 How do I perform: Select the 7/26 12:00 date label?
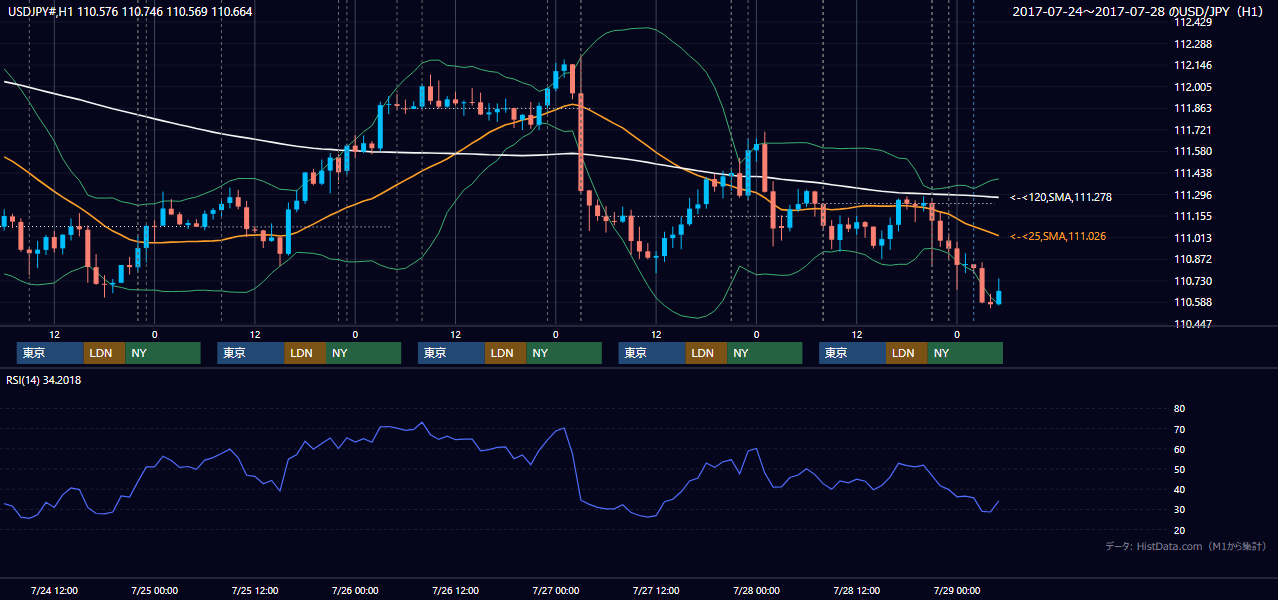coord(455,590)
